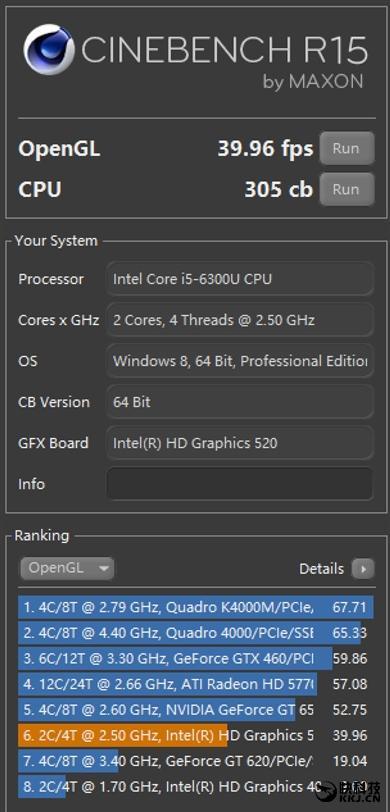Screen dimensions: 390x812
Task: Click the Cinebench sphere logo icon
Action: tap(49, 50)
